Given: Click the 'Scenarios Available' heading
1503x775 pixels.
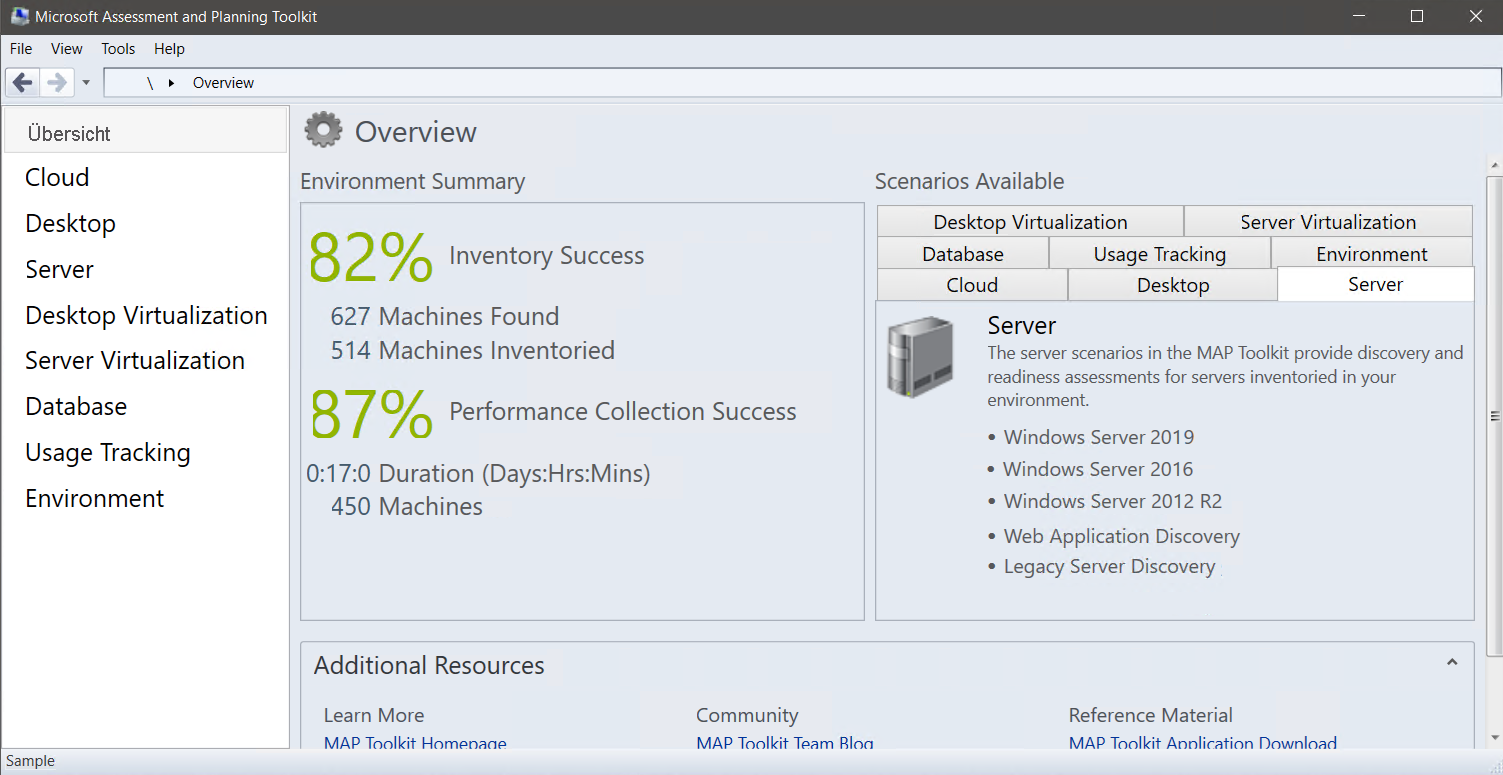Looking at the screenshot, I should [970, 181].
